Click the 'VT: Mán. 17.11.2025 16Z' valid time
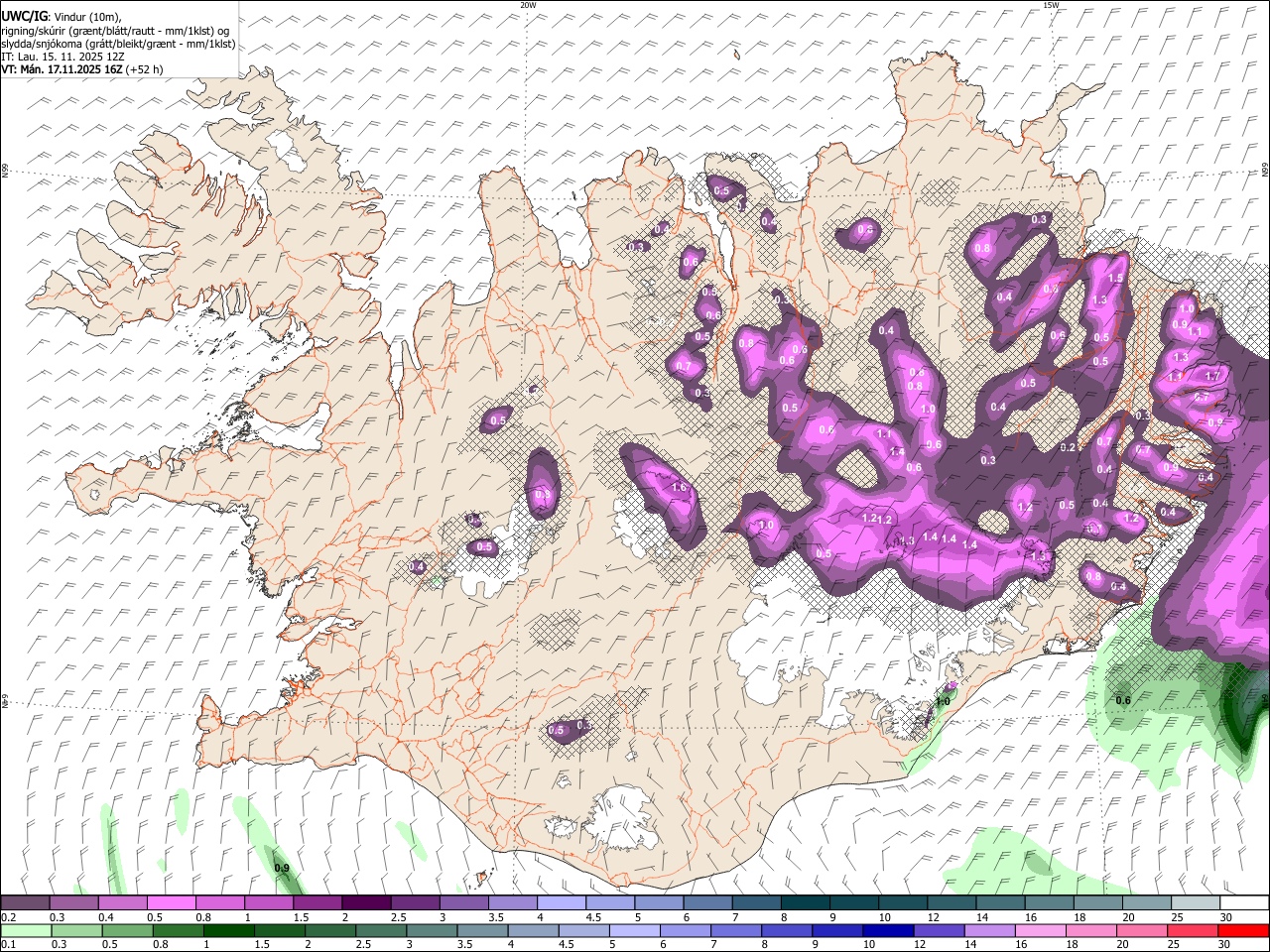Viewport: 1270px width, 952px height. click(63, 69)
